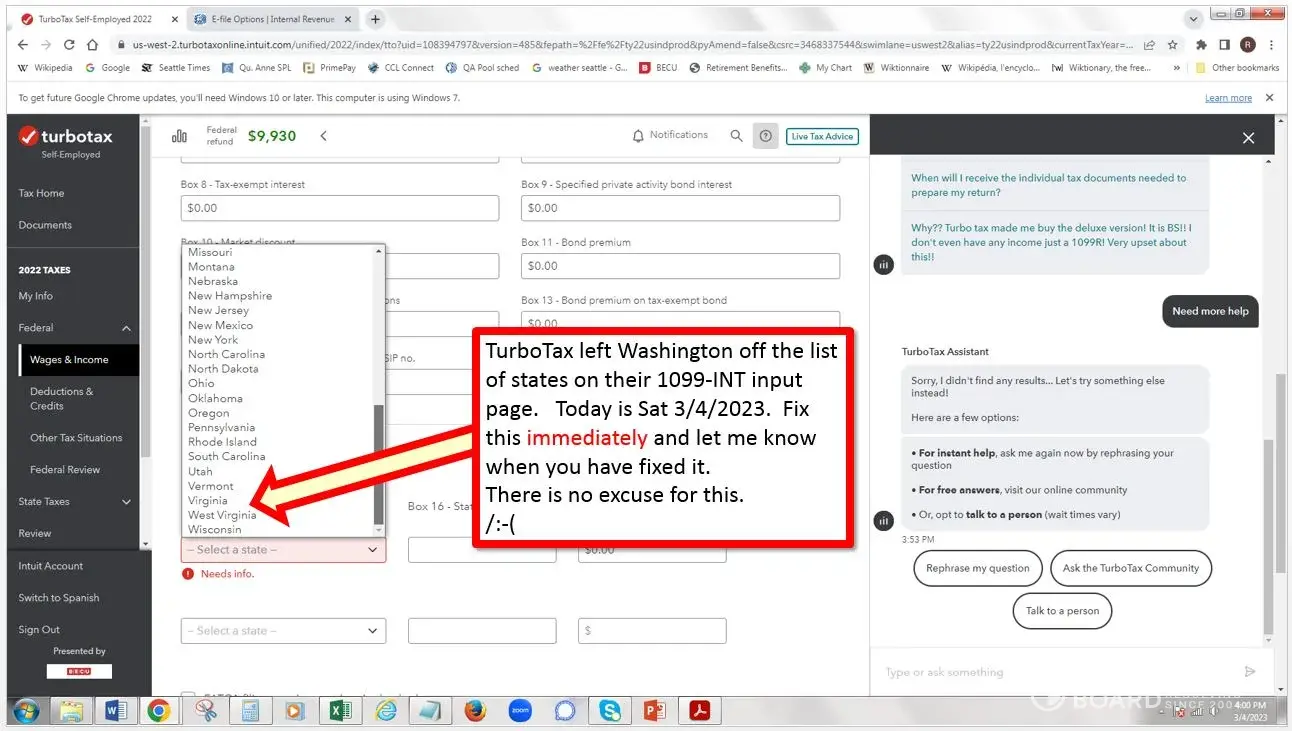Click Rephrase my question button
1292x731 pixels.
[x=978, y=568]
